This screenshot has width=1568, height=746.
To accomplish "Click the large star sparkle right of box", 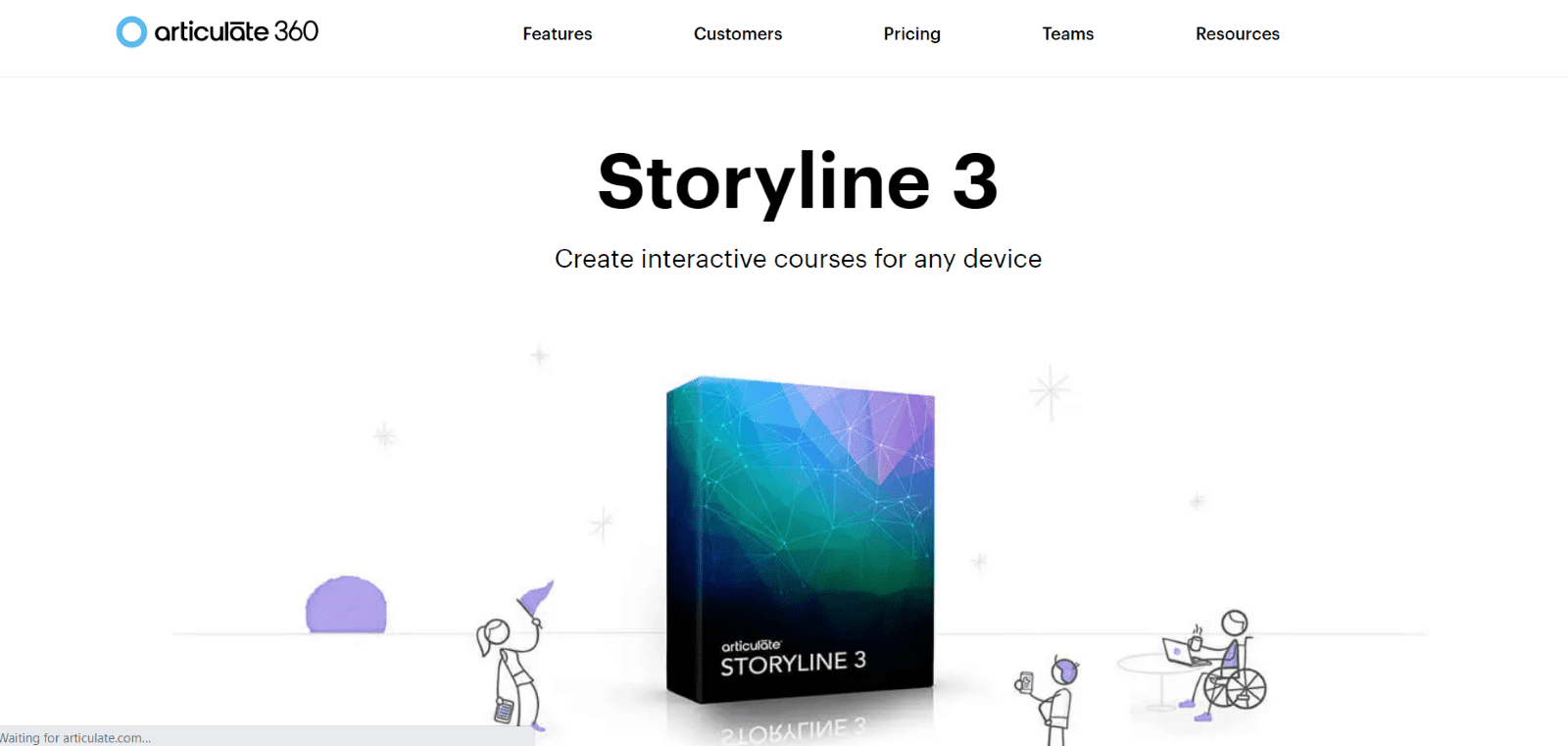I will [x=1051, y=392].
